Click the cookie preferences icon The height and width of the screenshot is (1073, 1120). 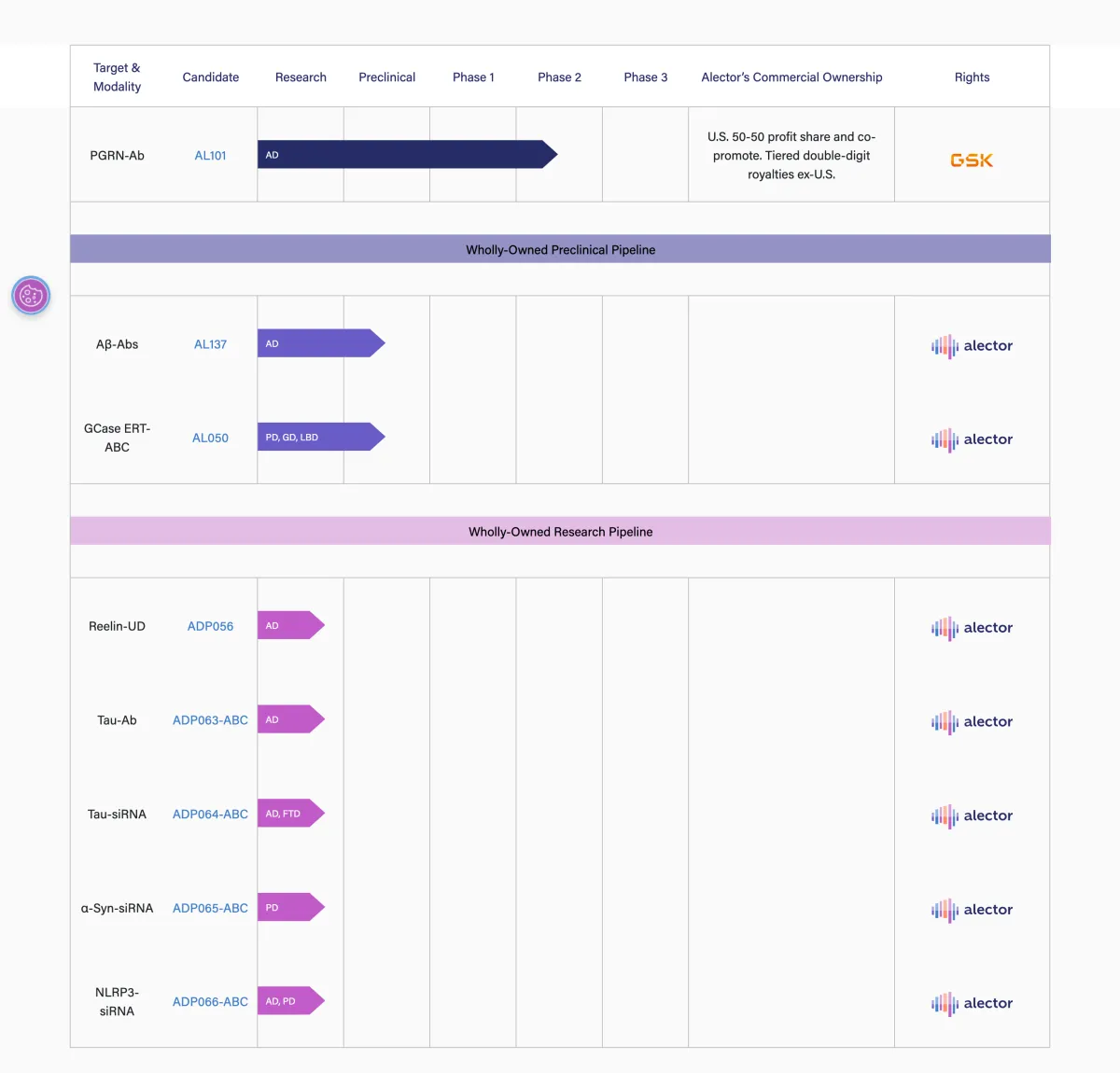pos(31,296)
